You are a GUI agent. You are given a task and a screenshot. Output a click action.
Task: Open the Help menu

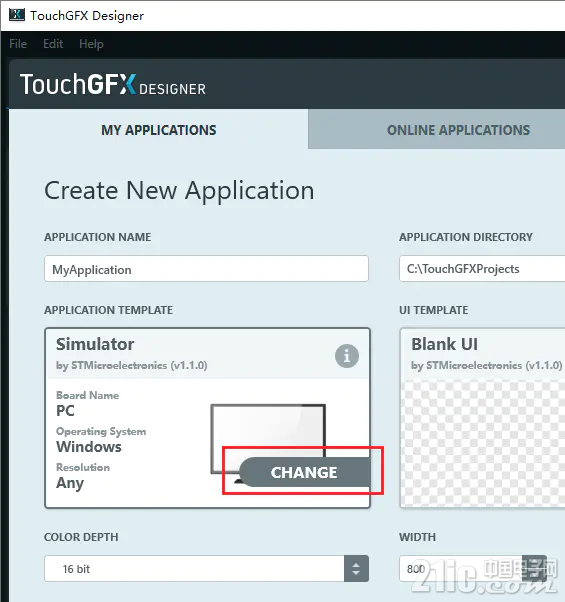(x=91, y=44)
